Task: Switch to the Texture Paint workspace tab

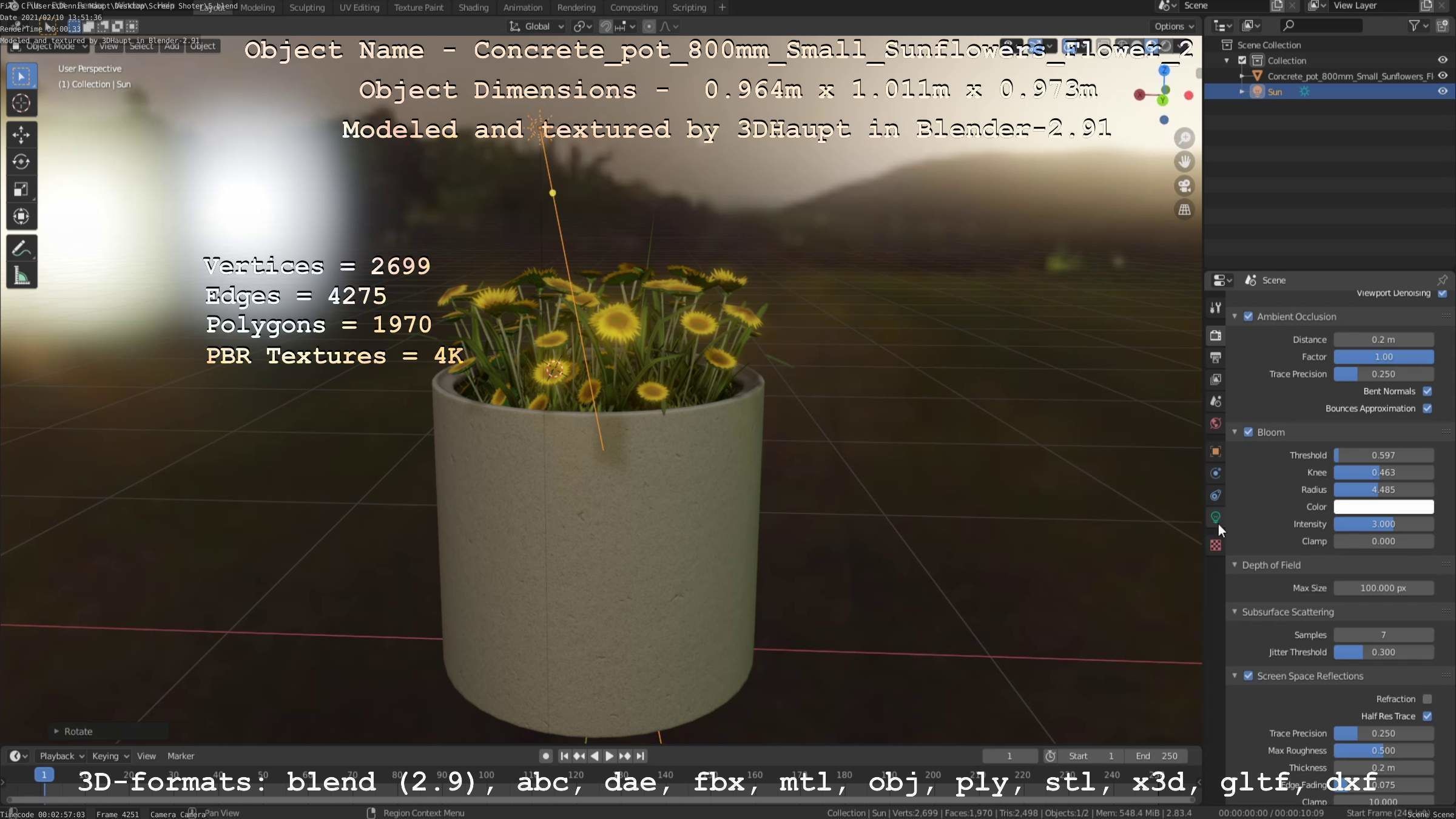Action: (419, 7)
